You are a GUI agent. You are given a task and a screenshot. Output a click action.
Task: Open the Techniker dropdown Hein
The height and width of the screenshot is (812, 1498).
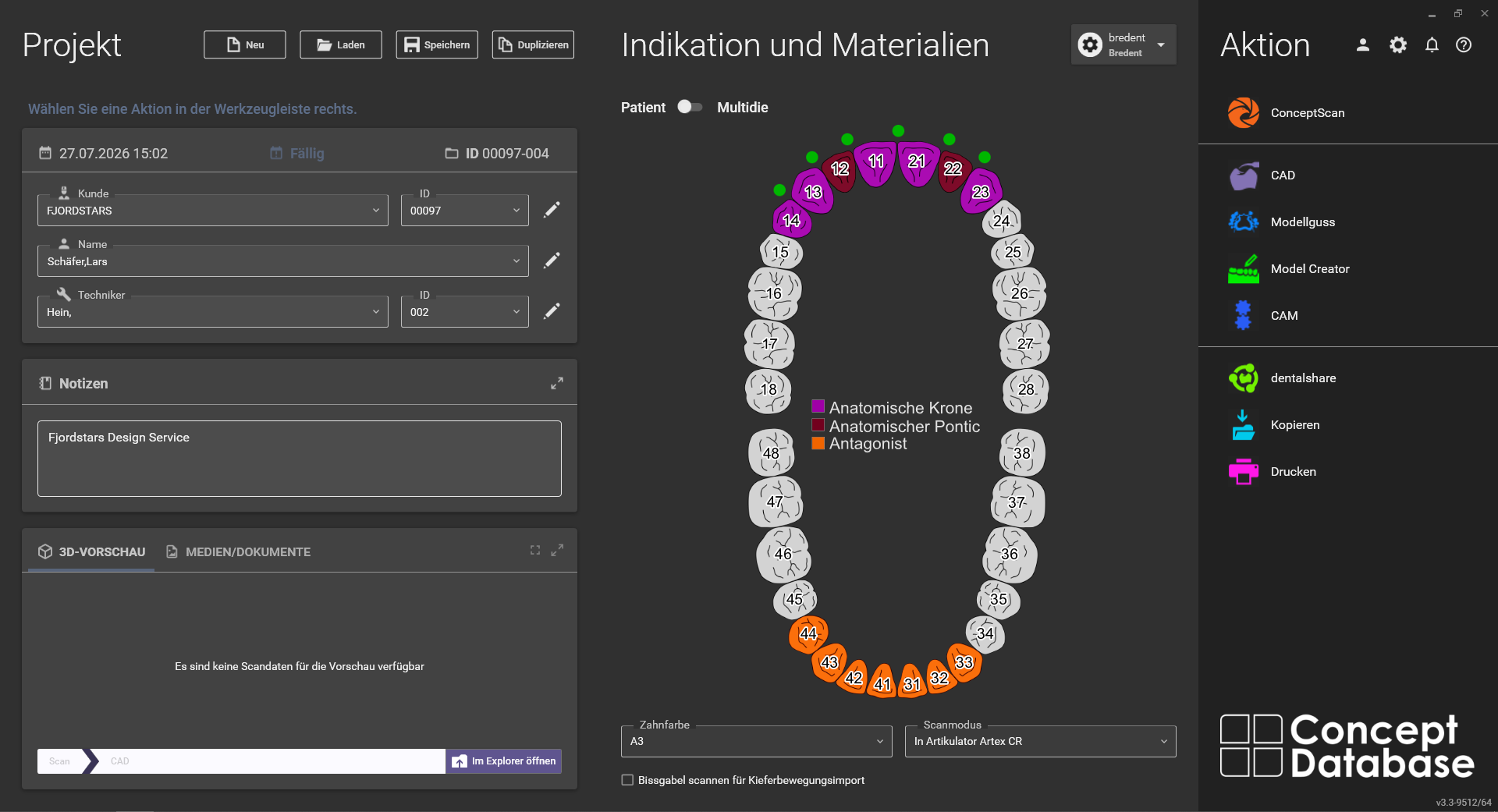[x=213, y=312]
